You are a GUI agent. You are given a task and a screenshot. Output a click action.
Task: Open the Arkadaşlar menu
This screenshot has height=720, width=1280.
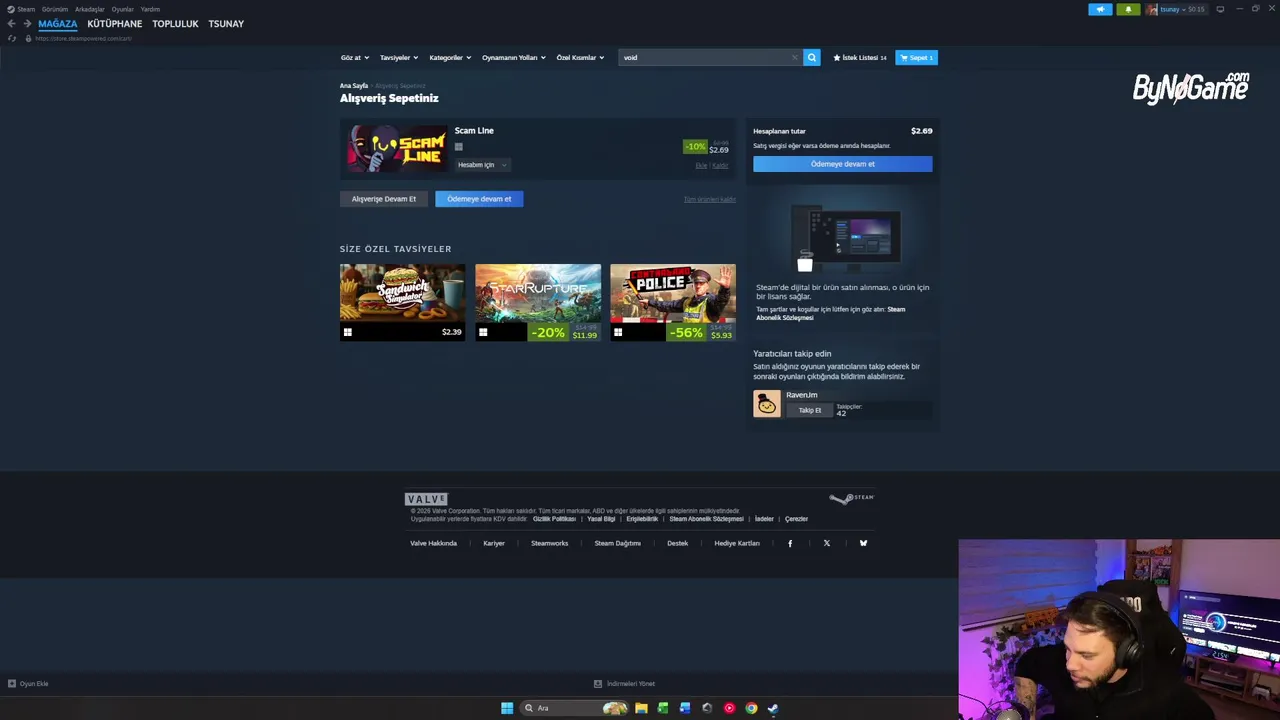tap(90, 9)
